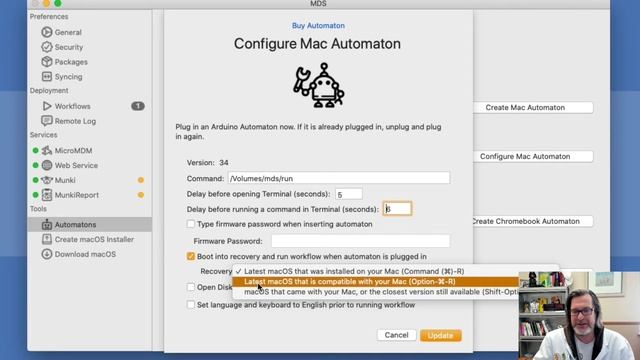Toggle the Open Disk checkbox

coord(191,287)
